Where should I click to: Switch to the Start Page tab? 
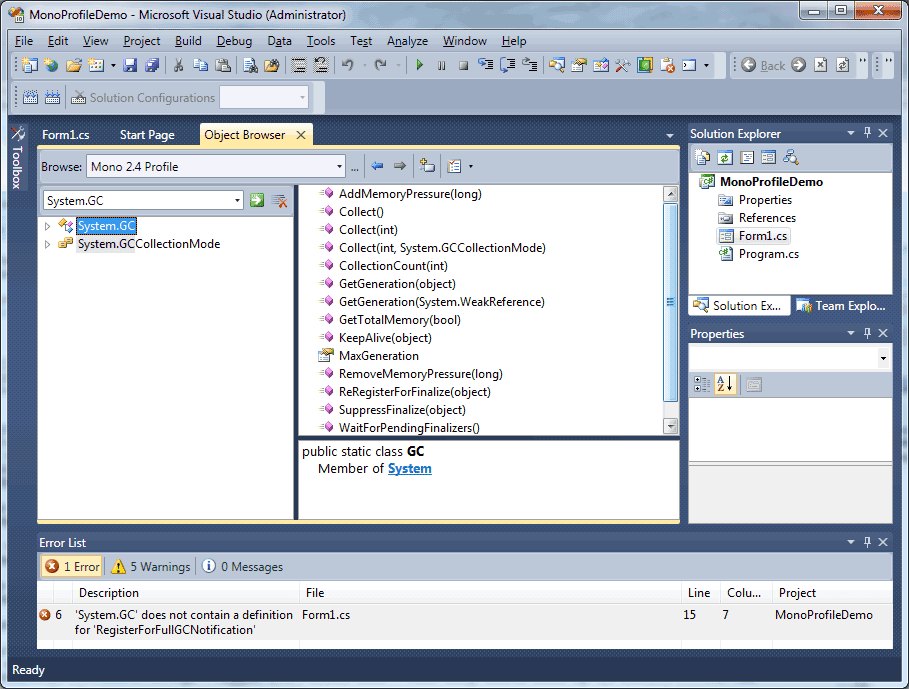click(x=147, y=135)
